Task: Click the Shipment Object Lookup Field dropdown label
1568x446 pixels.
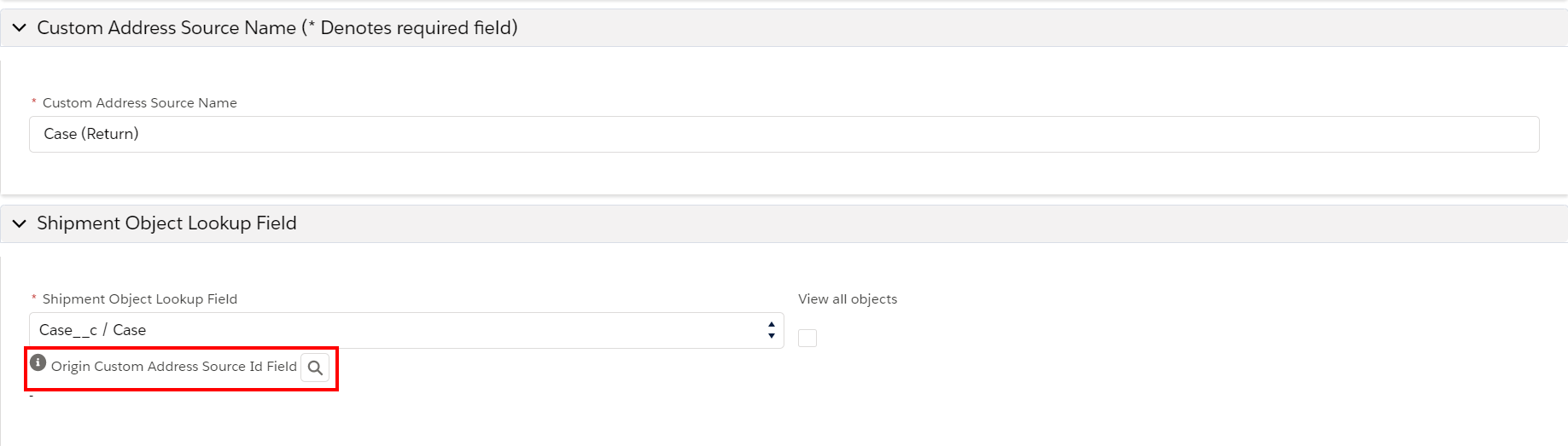Action: pyautogui.click(x=140, y=299)
